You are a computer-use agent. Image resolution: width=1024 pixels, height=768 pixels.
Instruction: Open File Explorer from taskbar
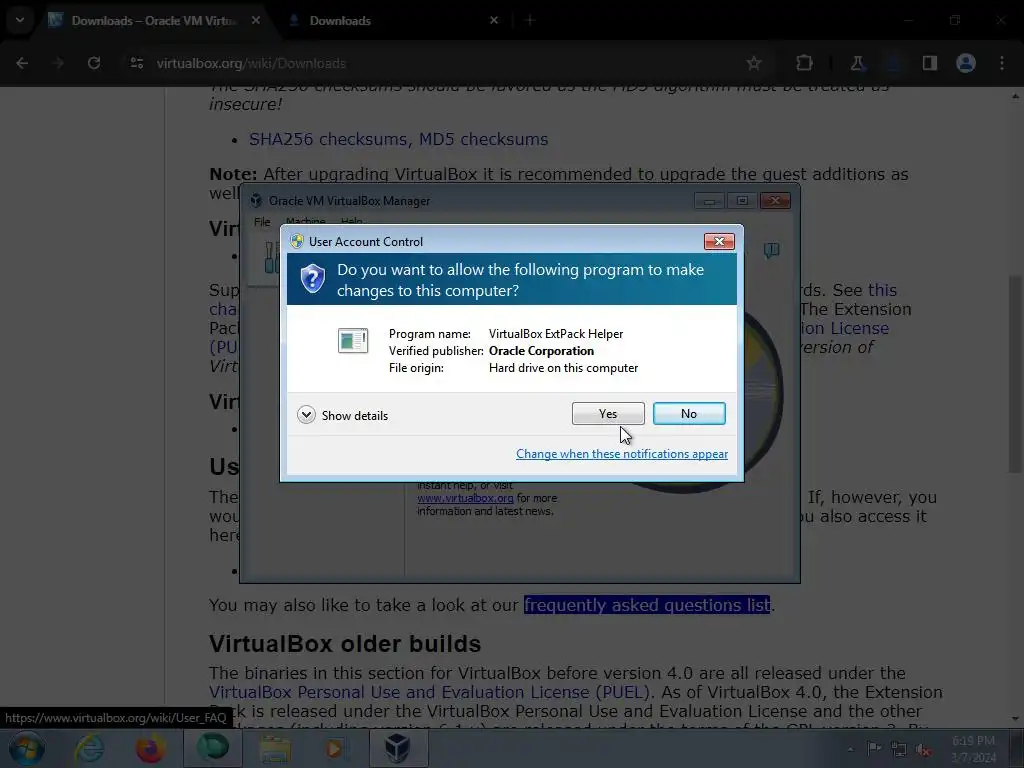click(x=275, y=749)
